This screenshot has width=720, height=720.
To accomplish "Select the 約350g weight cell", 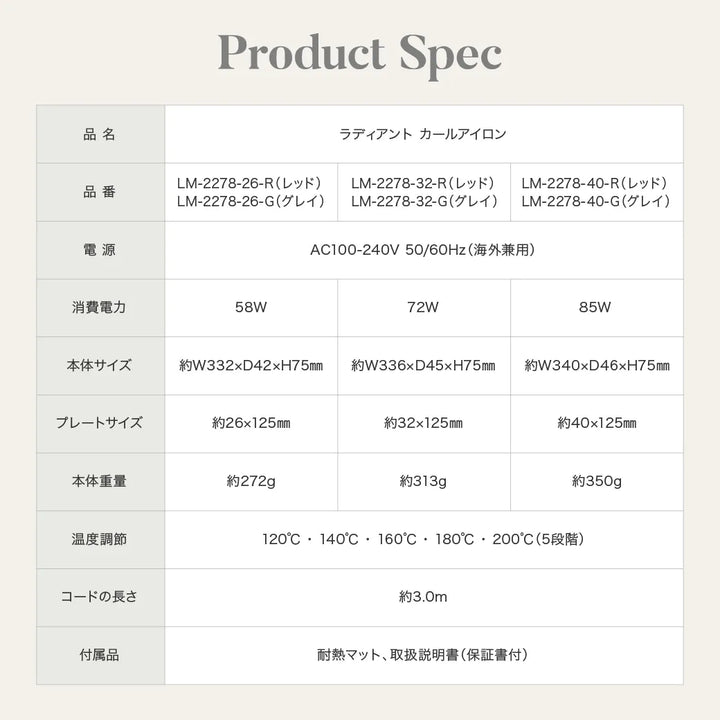I will click(x=597, y=481).
